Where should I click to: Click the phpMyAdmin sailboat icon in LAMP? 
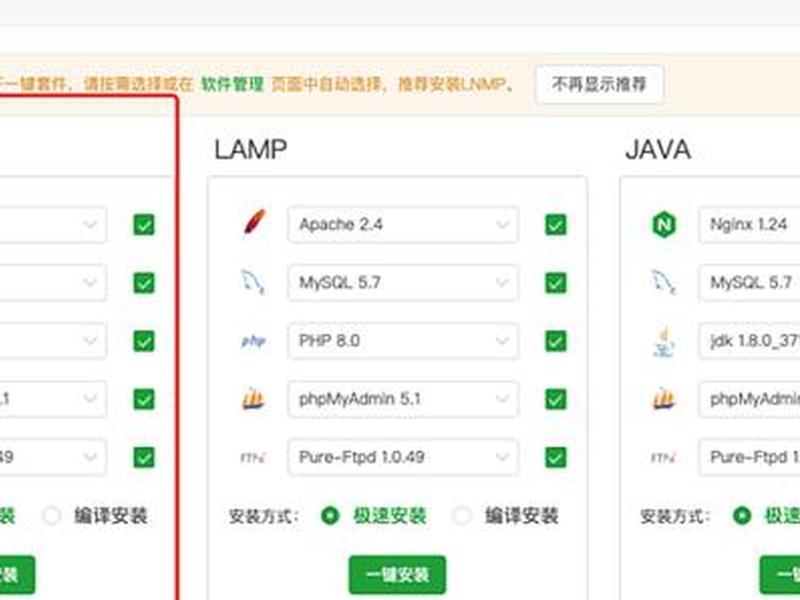253,399
